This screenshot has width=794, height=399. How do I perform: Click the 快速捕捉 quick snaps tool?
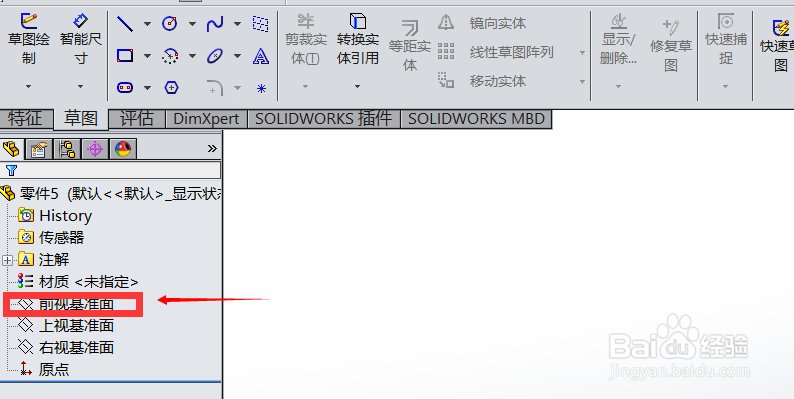click(x=726, y=39)
